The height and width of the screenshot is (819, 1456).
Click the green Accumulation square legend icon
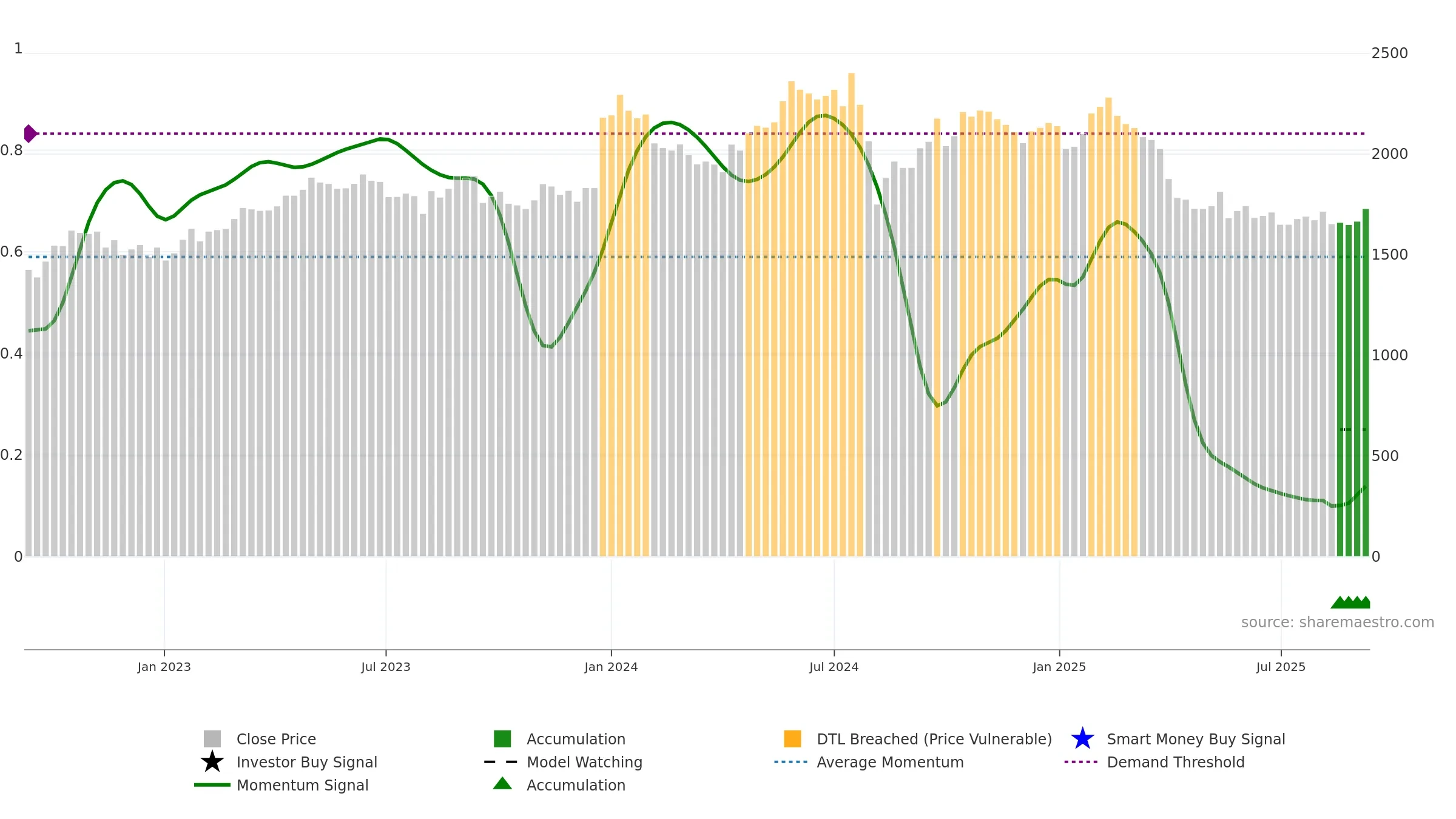tap(502, 739)
